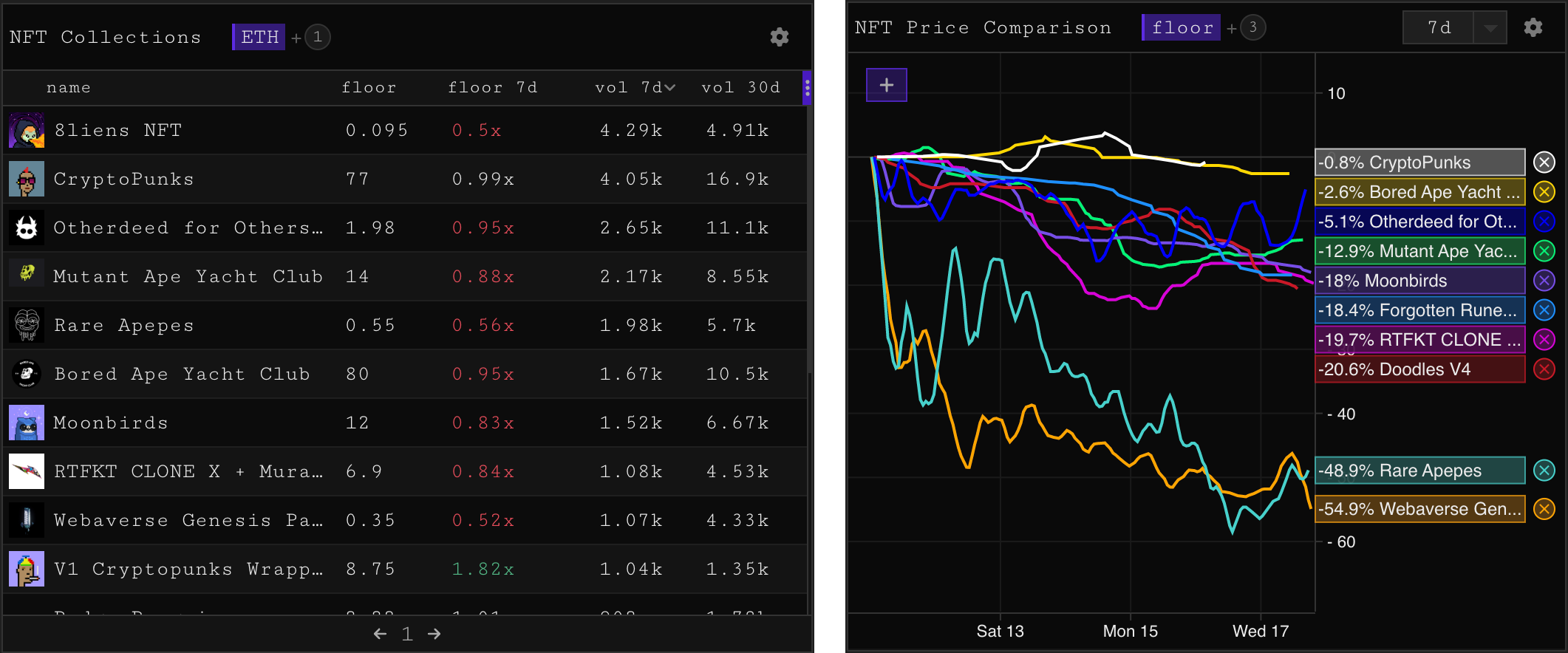Click the Bored Ape Yacht -2.6% legend label
The width and height of the screenshot is (1568, 653).
tap(1420, 192)
